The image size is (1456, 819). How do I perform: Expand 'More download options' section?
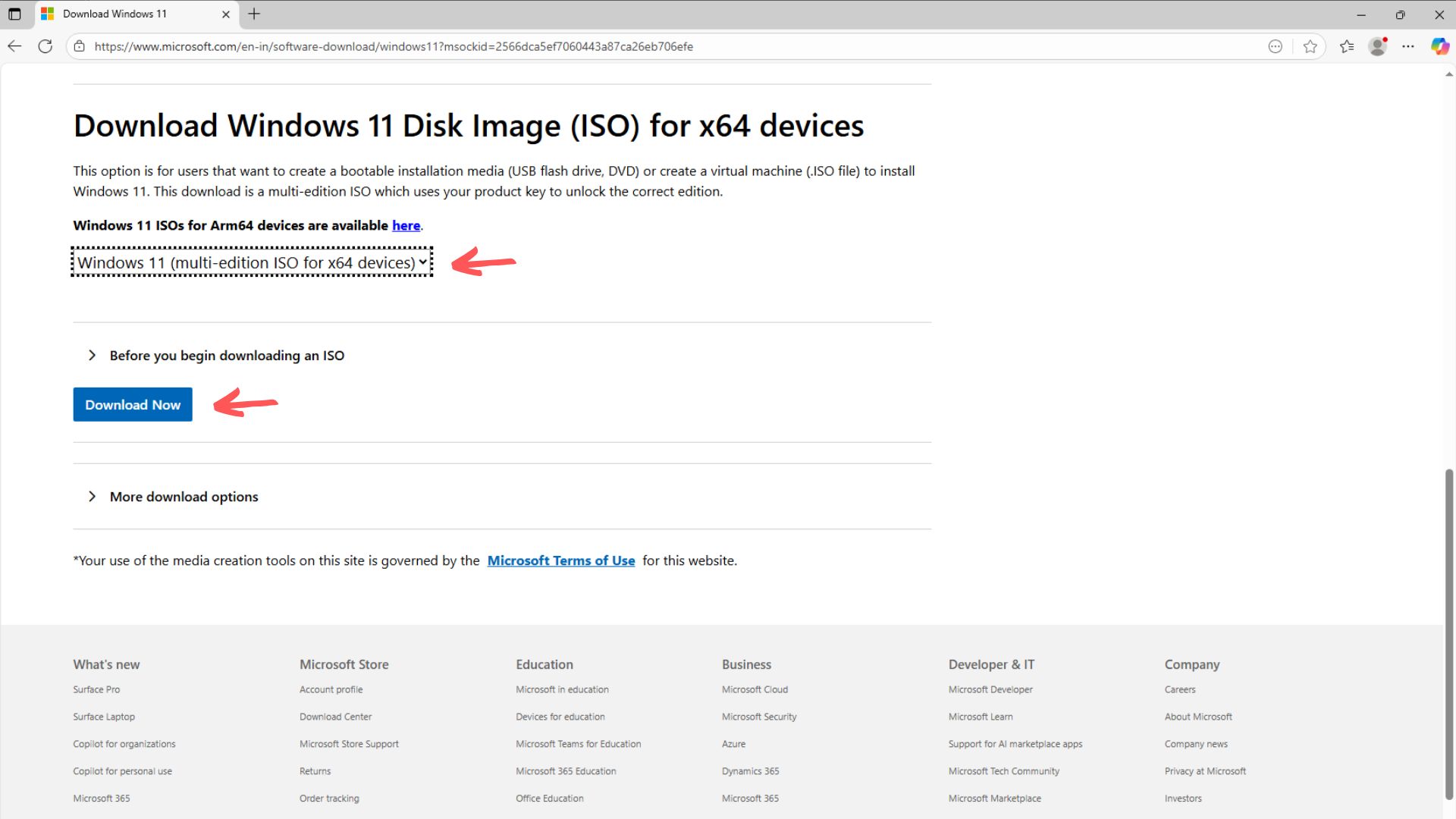click(184, 497)
